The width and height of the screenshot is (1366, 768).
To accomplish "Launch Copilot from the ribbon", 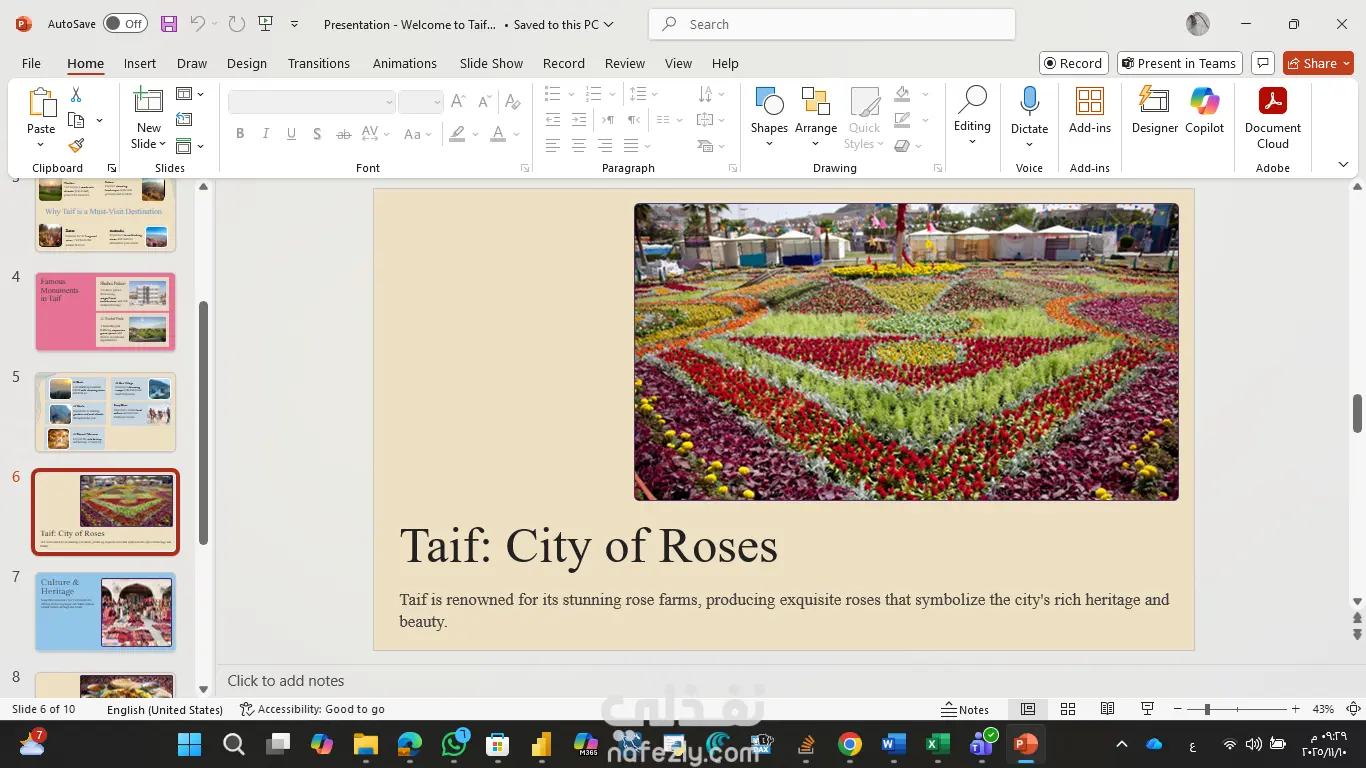I will click(x=1204, y=110).
